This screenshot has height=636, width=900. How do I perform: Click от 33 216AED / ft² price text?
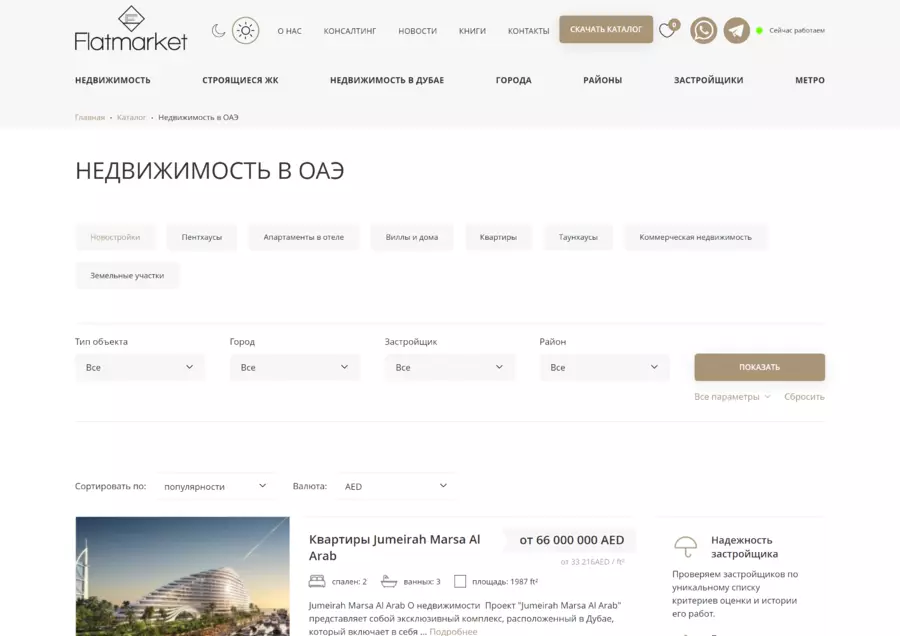(592, 562)
